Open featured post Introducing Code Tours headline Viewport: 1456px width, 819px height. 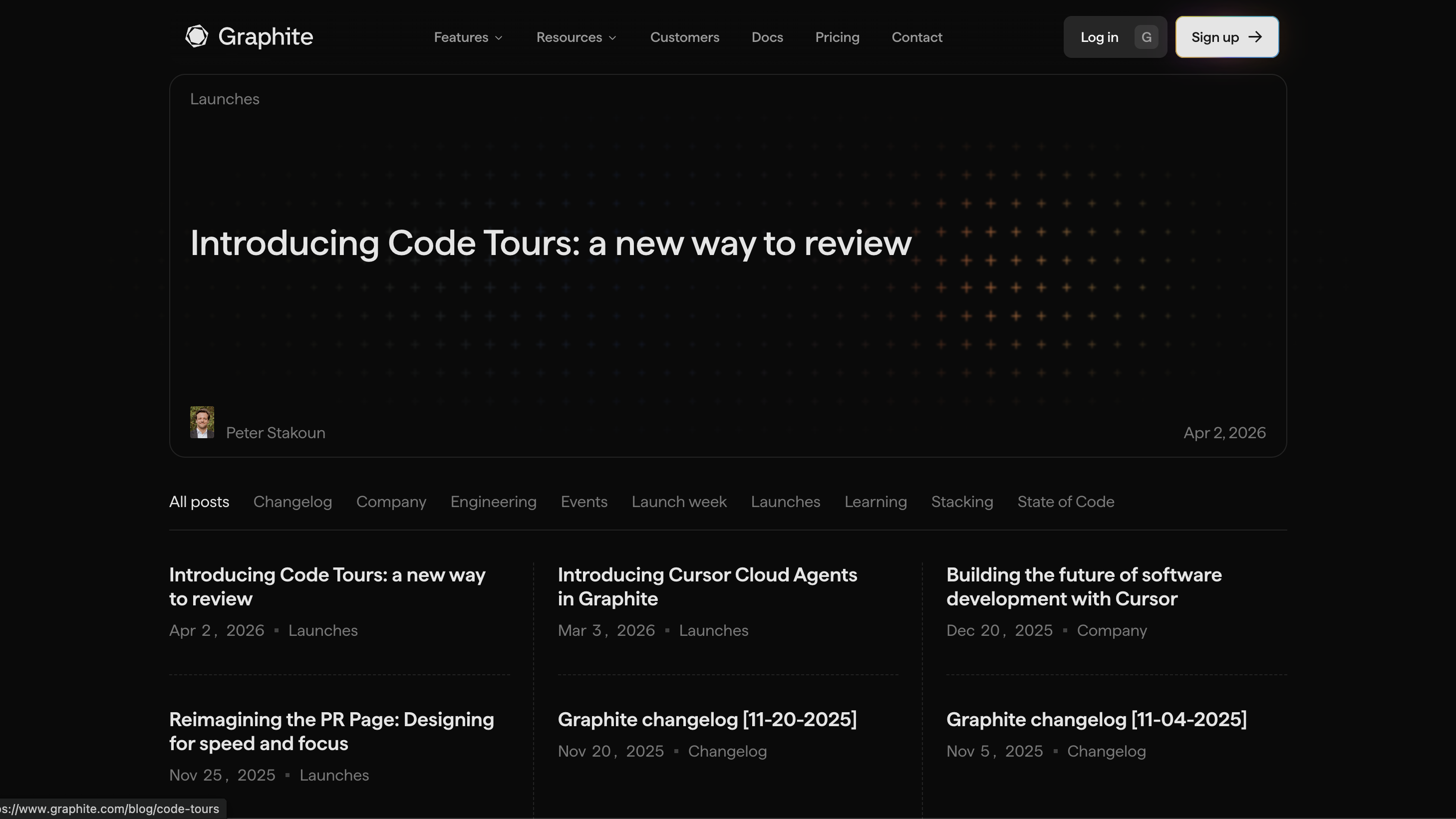[x=551, y=244]
